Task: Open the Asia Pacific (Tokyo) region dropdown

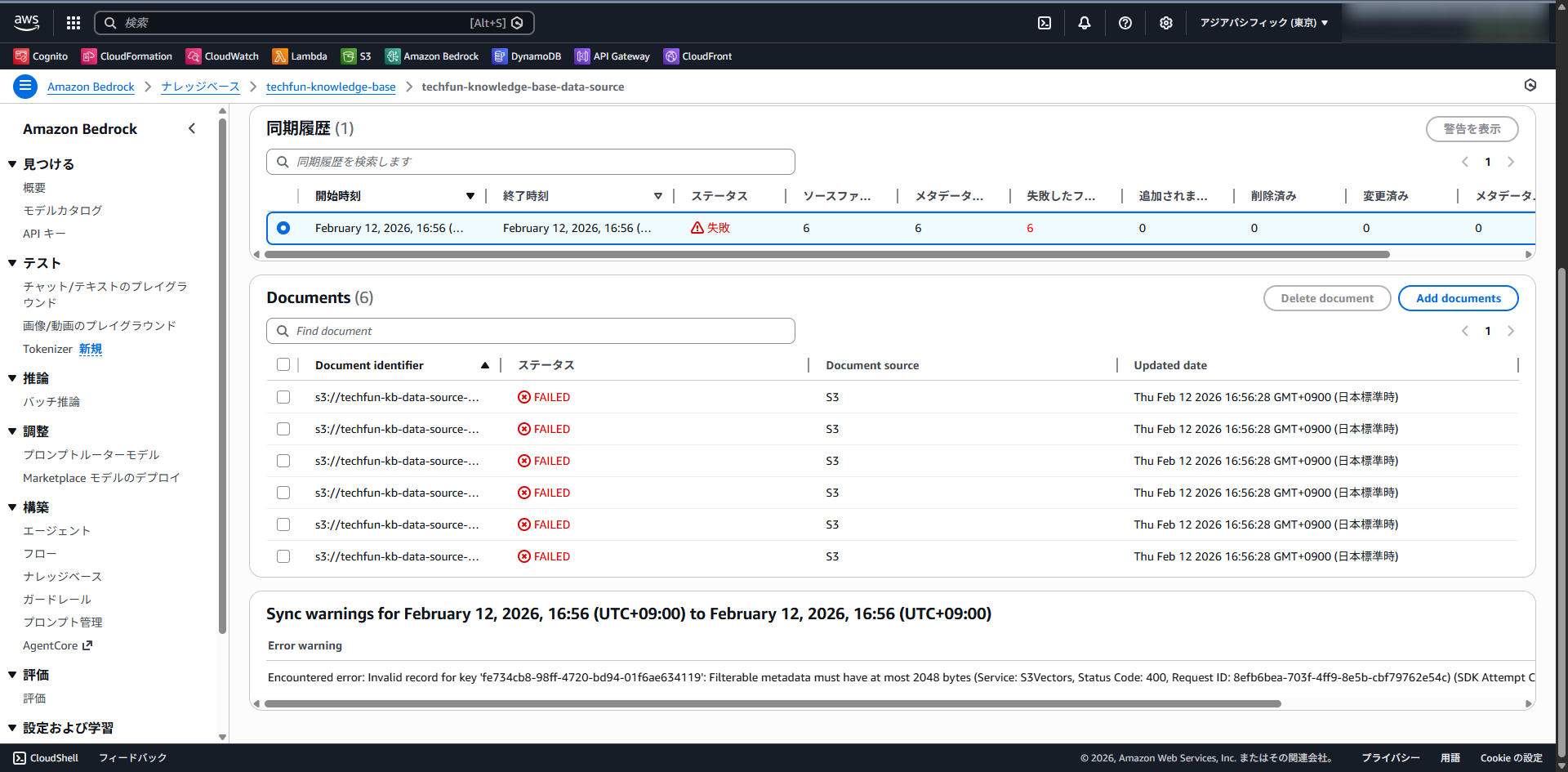Action: pyautogui.click(x=1263, y=23)
